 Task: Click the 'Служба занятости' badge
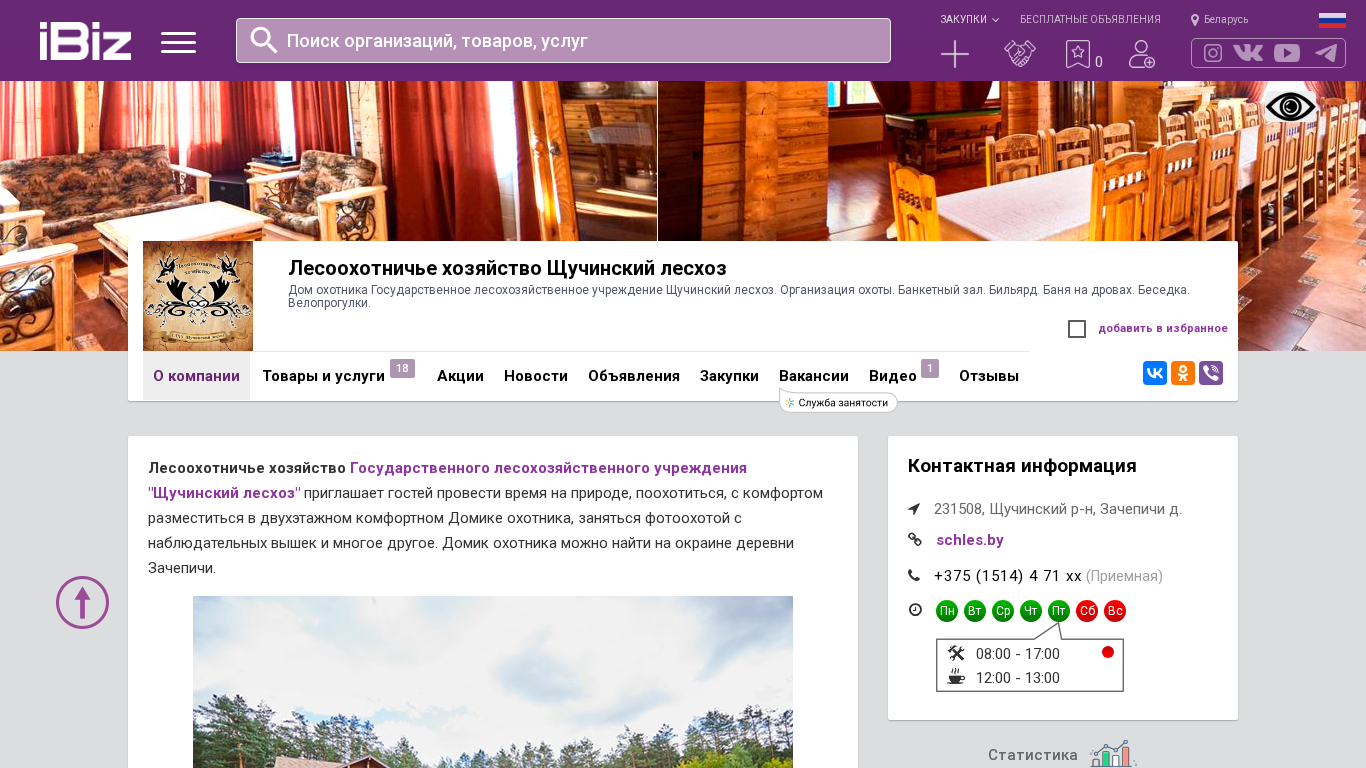[838, 402]
